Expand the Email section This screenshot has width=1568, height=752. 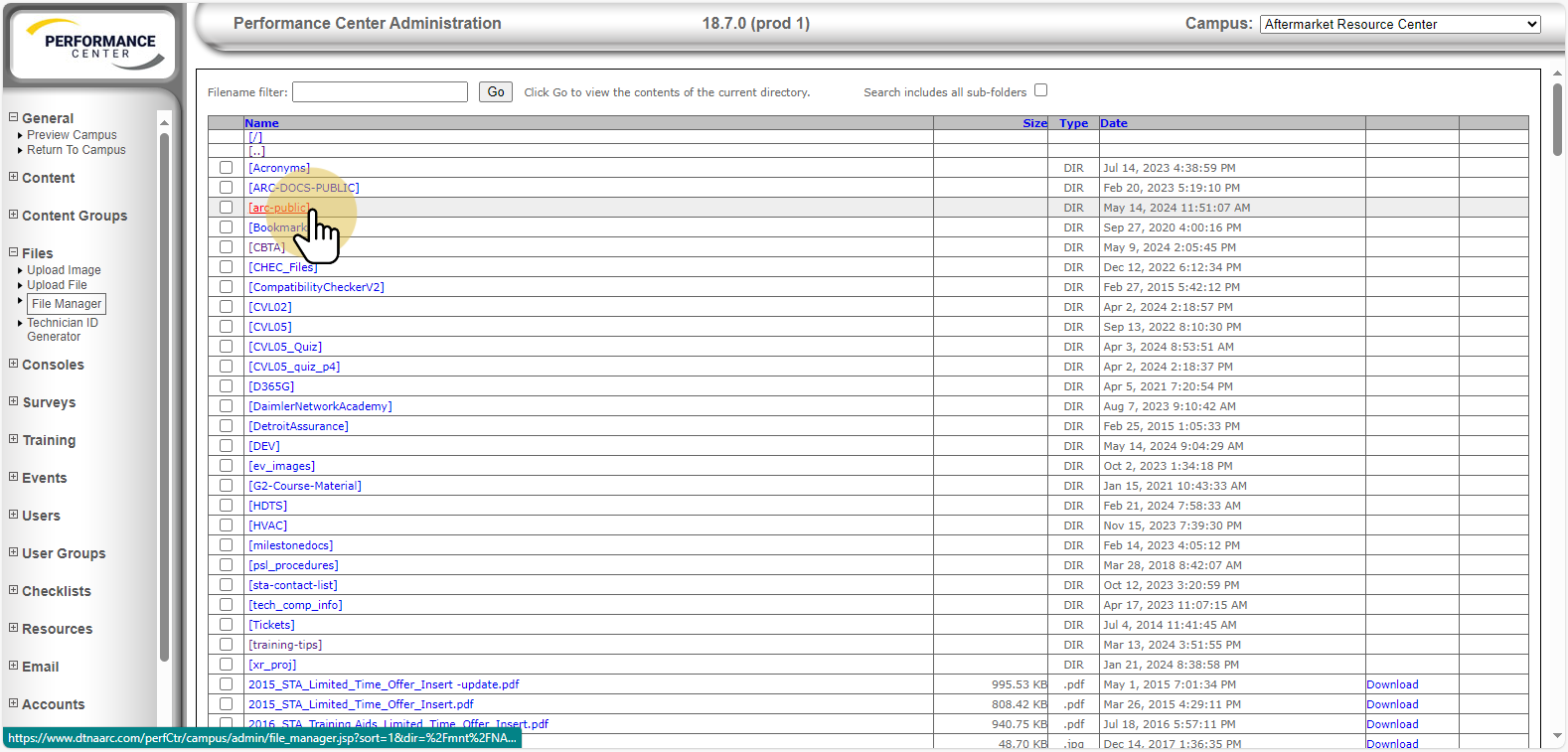click(14, 666)
